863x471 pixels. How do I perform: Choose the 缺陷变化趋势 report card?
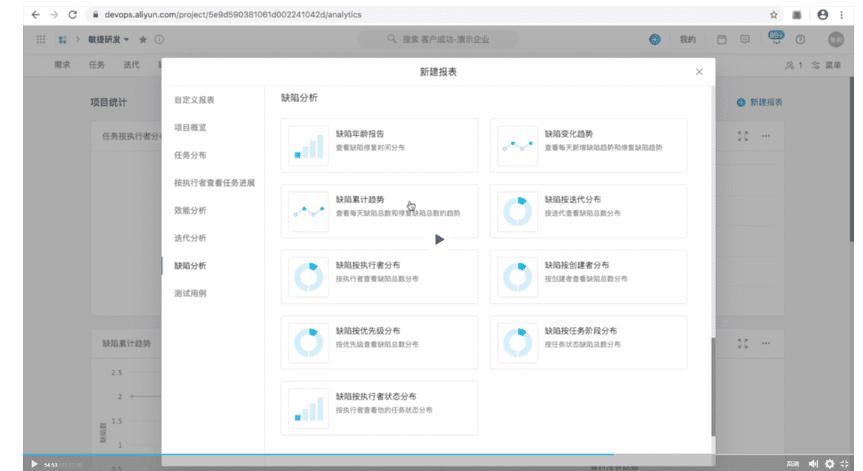[x=588, y=145]
